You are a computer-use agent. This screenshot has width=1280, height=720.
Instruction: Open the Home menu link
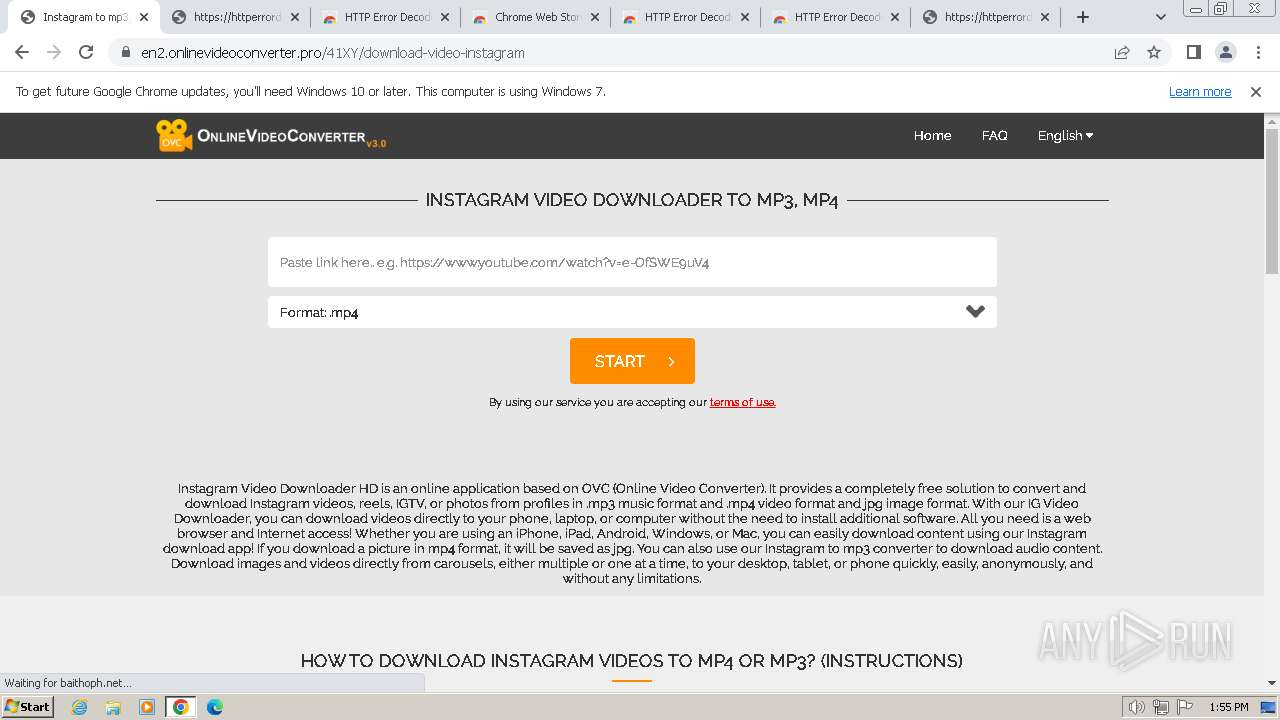[932, 135]
